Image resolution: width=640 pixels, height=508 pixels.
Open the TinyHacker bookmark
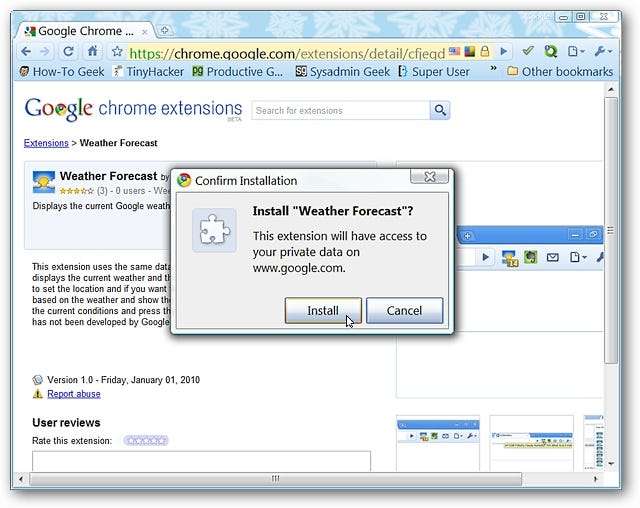(149, 72)
